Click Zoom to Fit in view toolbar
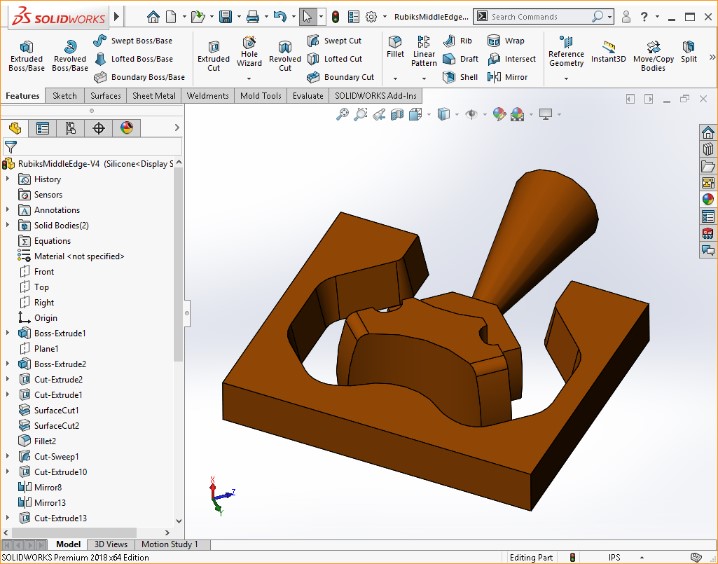 [x=342, y=114]
